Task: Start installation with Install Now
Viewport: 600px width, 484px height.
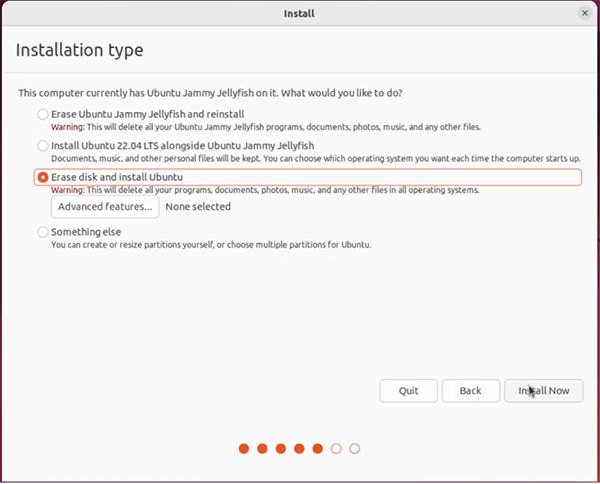Action: click(544, 391)
